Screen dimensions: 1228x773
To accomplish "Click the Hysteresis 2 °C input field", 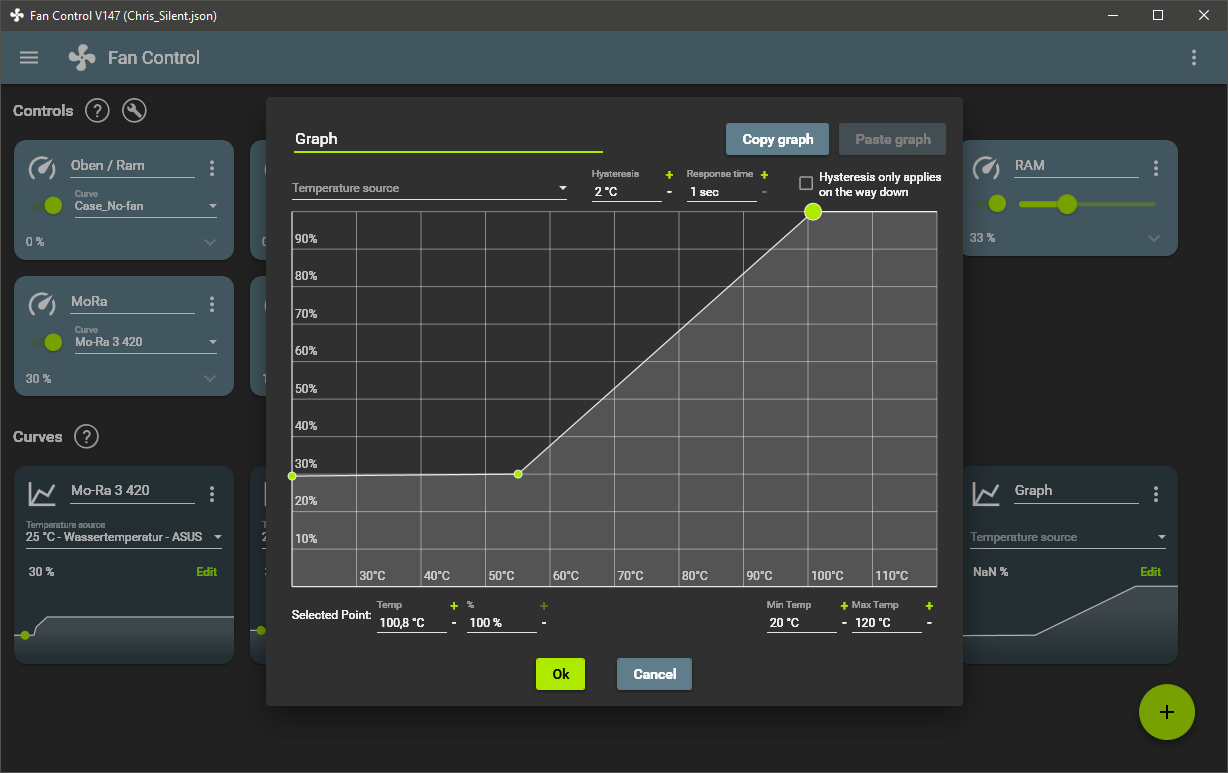I will click(x=626, y=191).
